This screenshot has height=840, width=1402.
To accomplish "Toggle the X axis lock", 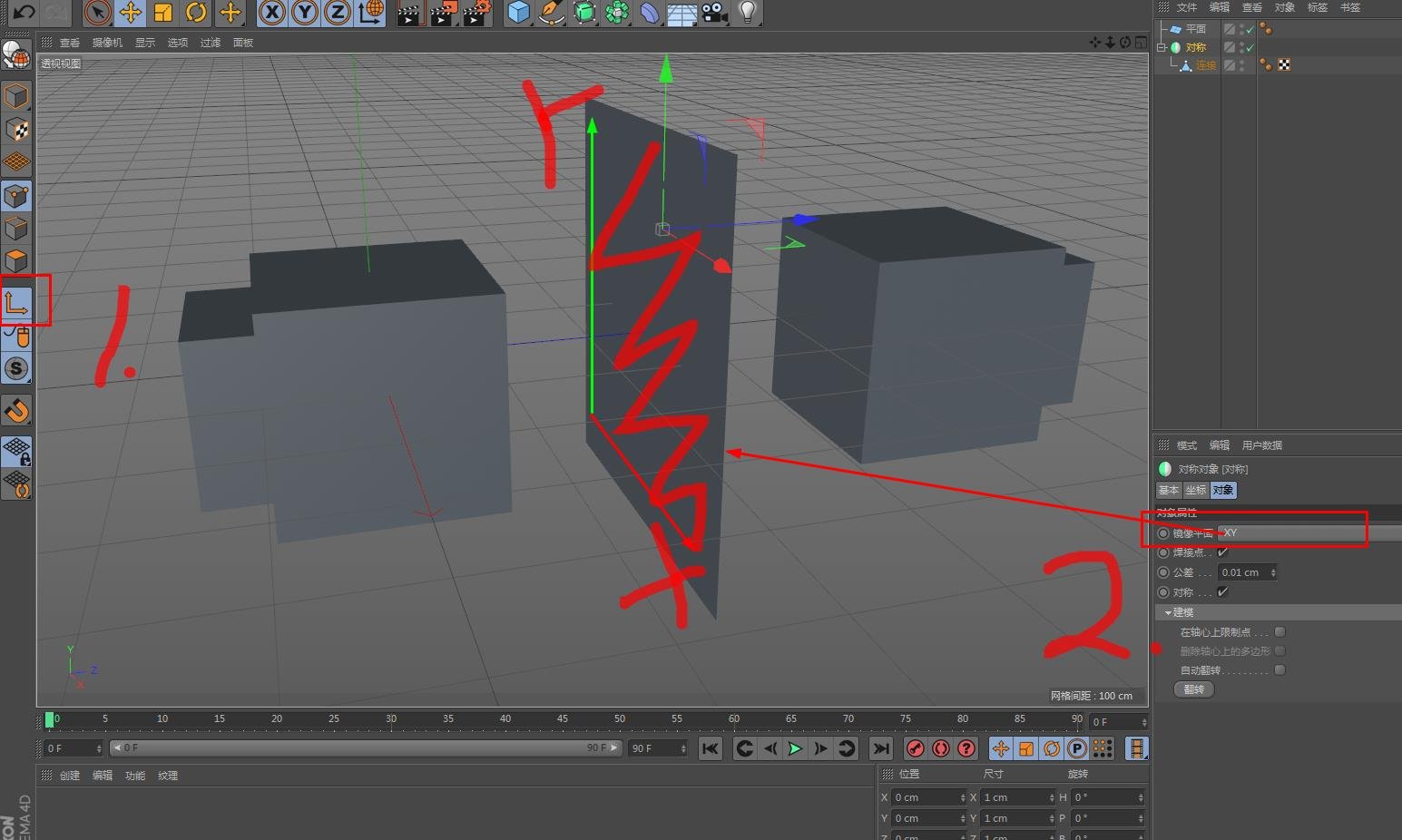I will point(271,13).
